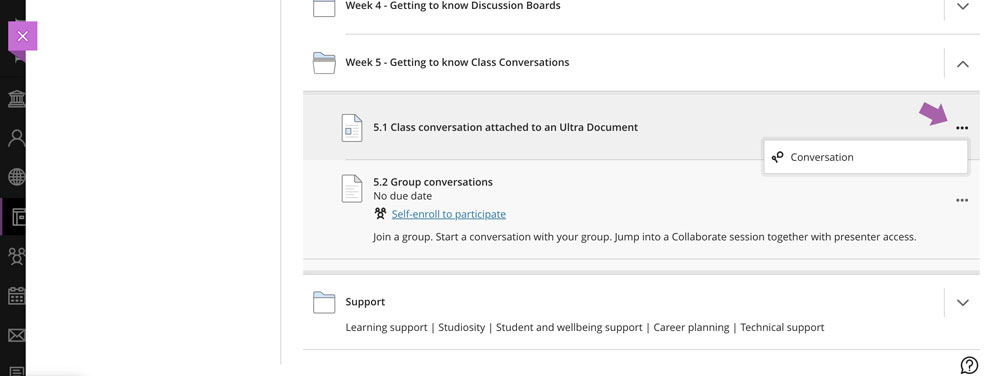The image size is (1000, 376).
Task: Click the Conversation speech bubble icon
Action: (777, 157)
